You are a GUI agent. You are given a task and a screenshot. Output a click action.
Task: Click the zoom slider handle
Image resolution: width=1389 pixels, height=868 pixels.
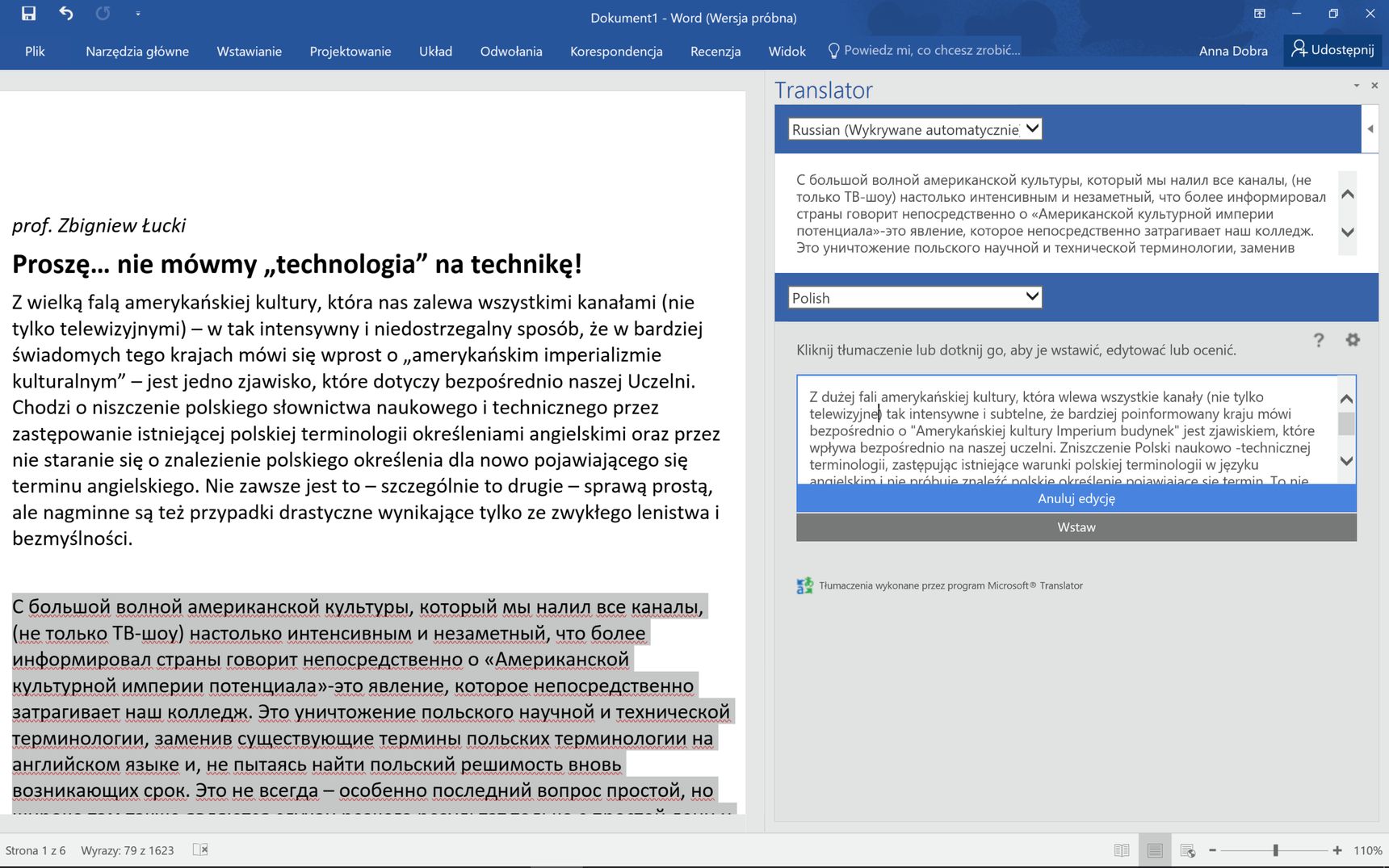(1276, 850)
